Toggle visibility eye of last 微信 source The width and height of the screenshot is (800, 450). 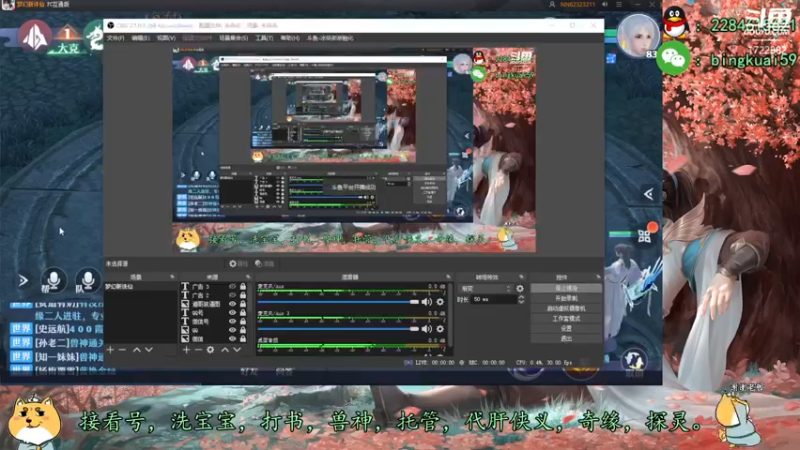(x=233, y=339)
